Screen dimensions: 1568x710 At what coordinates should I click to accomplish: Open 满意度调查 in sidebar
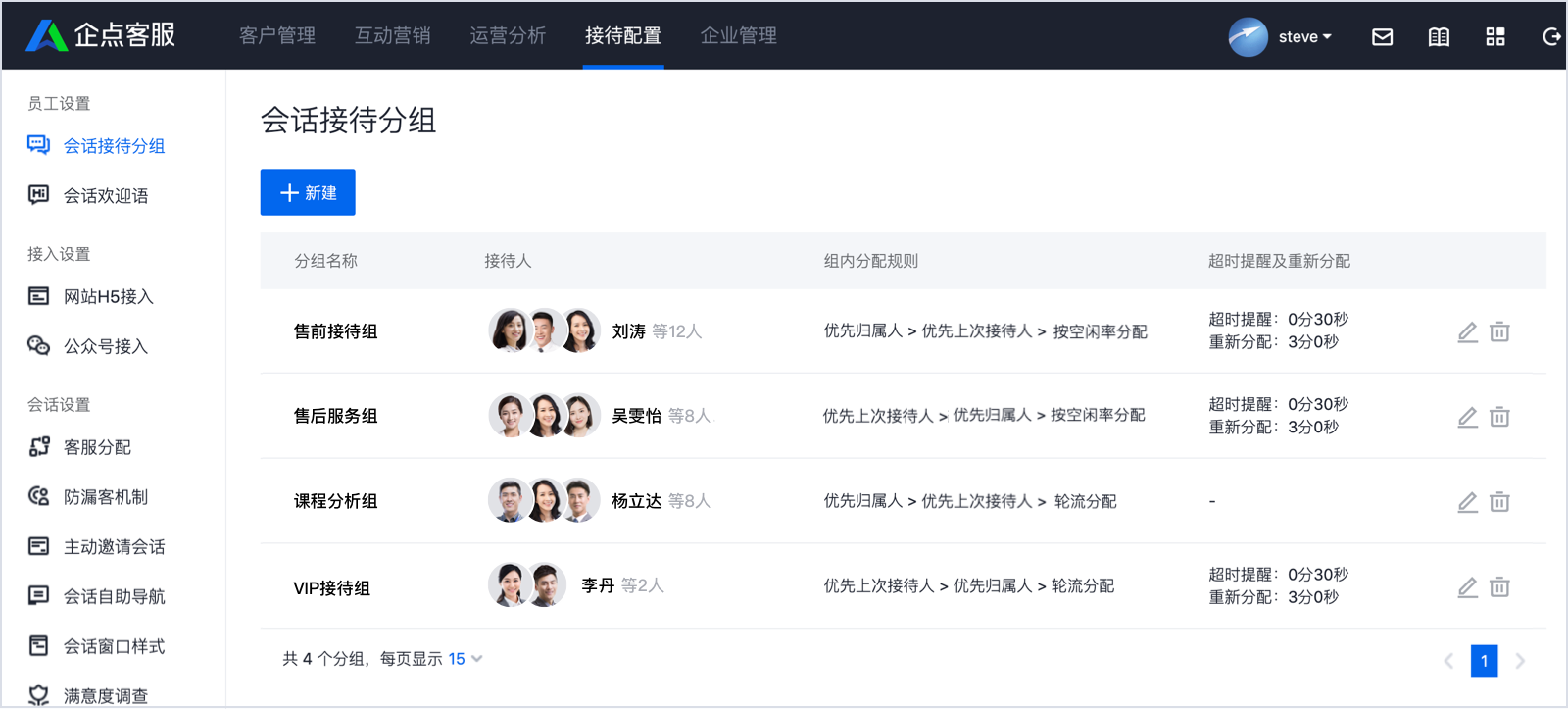(106, 696)
